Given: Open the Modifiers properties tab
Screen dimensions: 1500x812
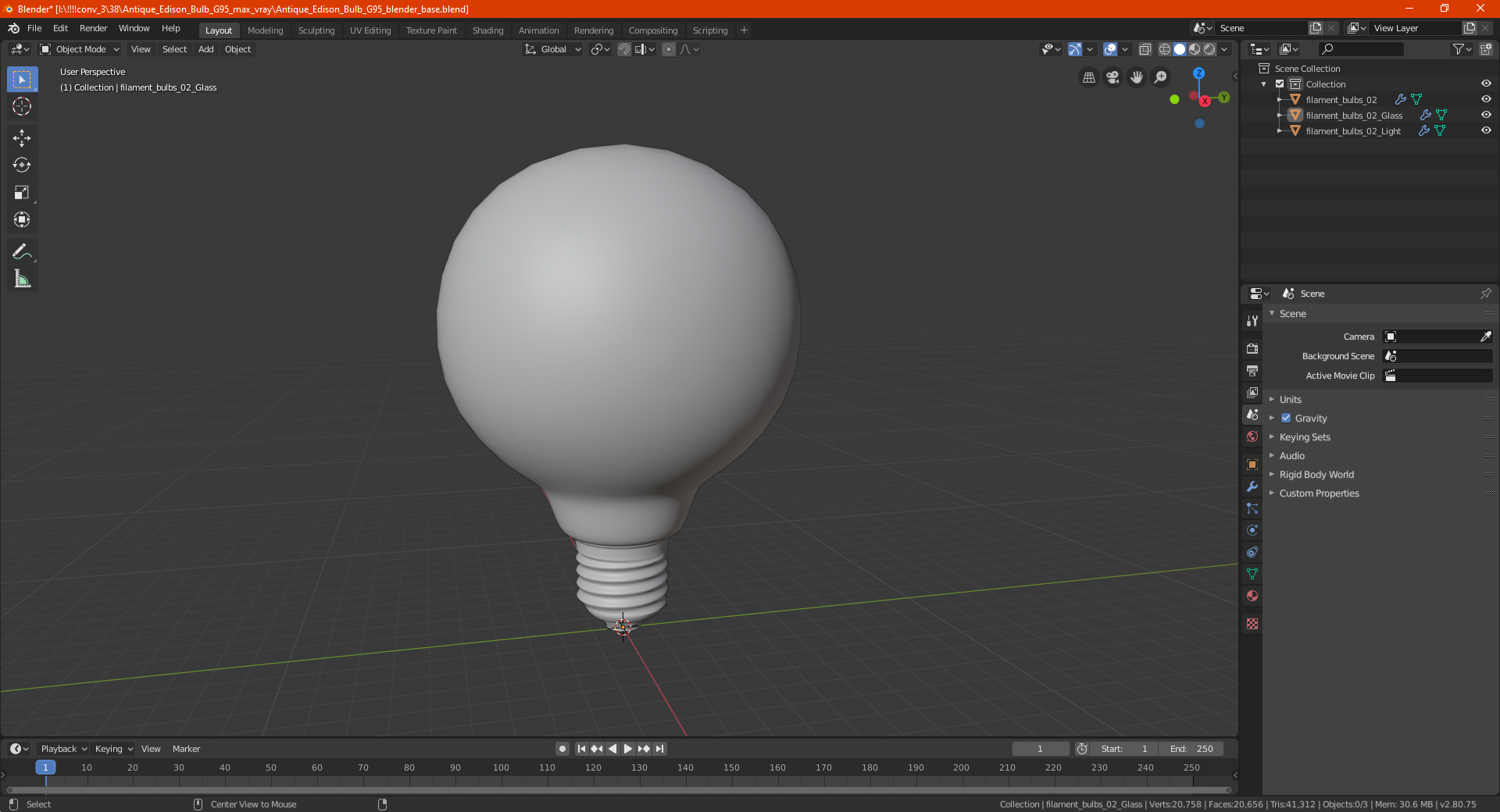Looking at the screenshot, I should click(x=1252, y=486).
